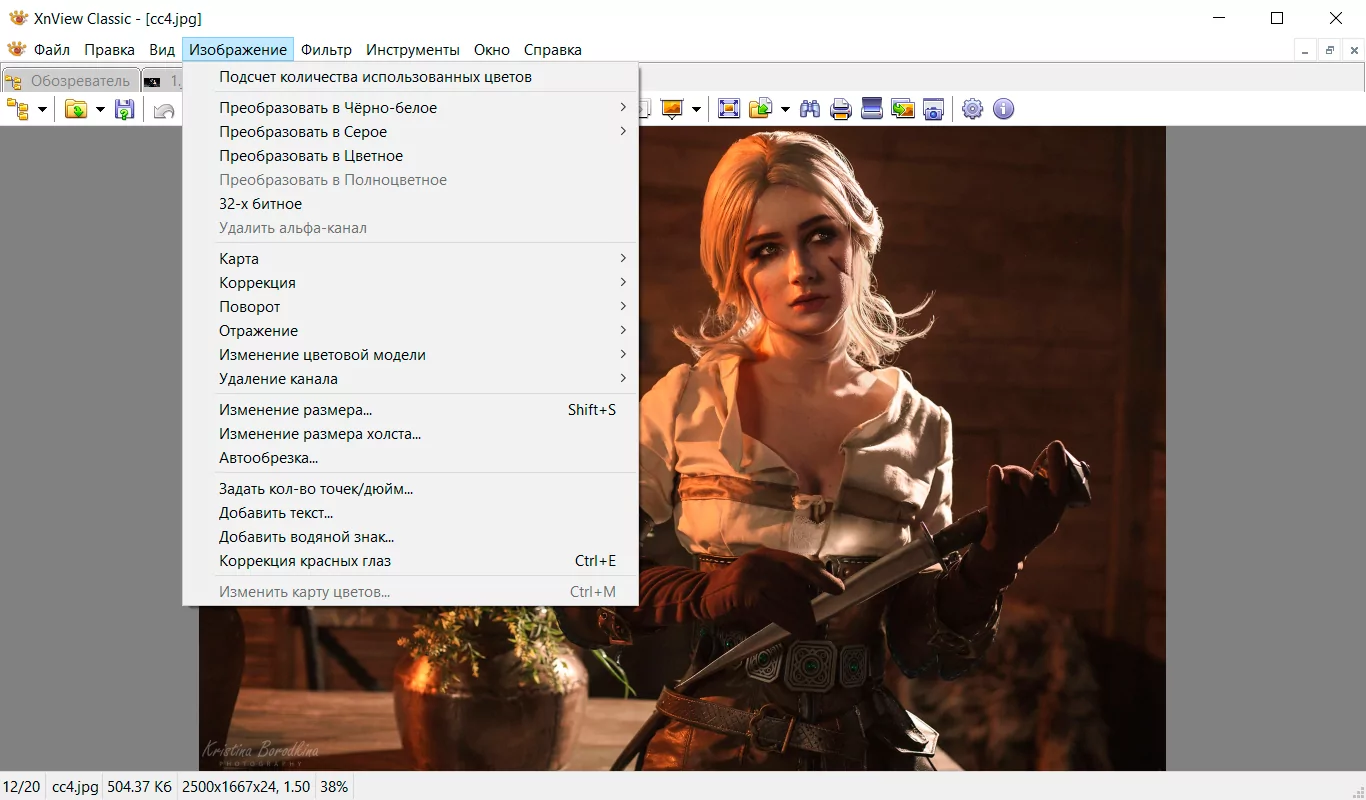Click the XnView Classic title bar icon
1366x800 pixels.
click(x=18, y=18)
